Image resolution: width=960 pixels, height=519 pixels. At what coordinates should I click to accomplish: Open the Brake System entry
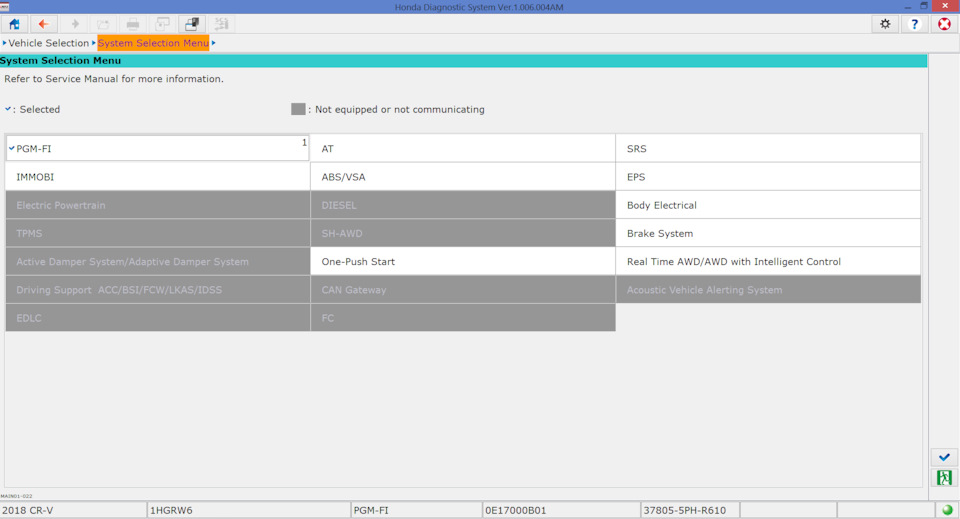point(768,233)
